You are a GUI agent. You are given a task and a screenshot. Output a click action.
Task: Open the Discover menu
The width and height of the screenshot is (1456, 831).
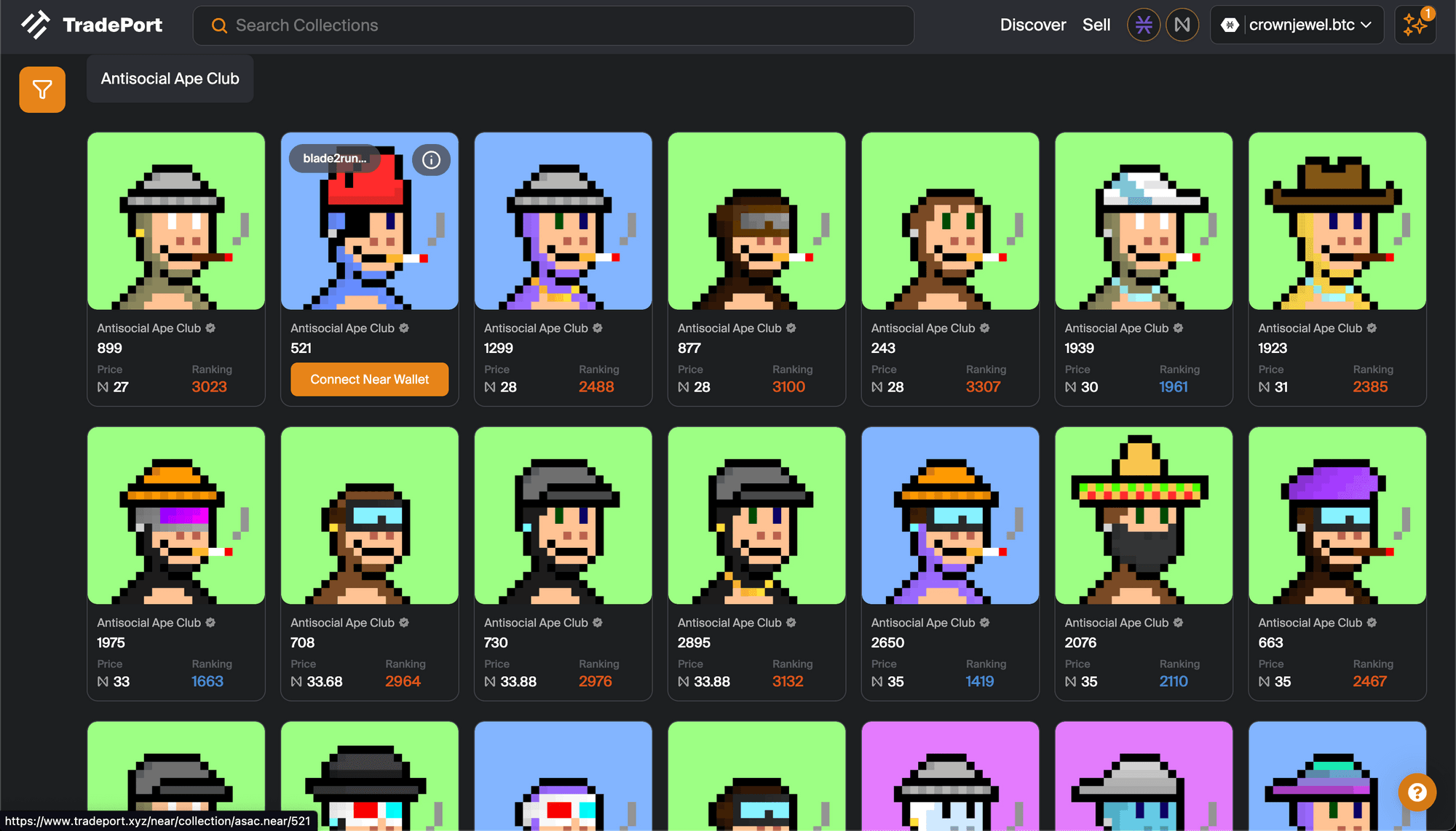click(1032, 25)
